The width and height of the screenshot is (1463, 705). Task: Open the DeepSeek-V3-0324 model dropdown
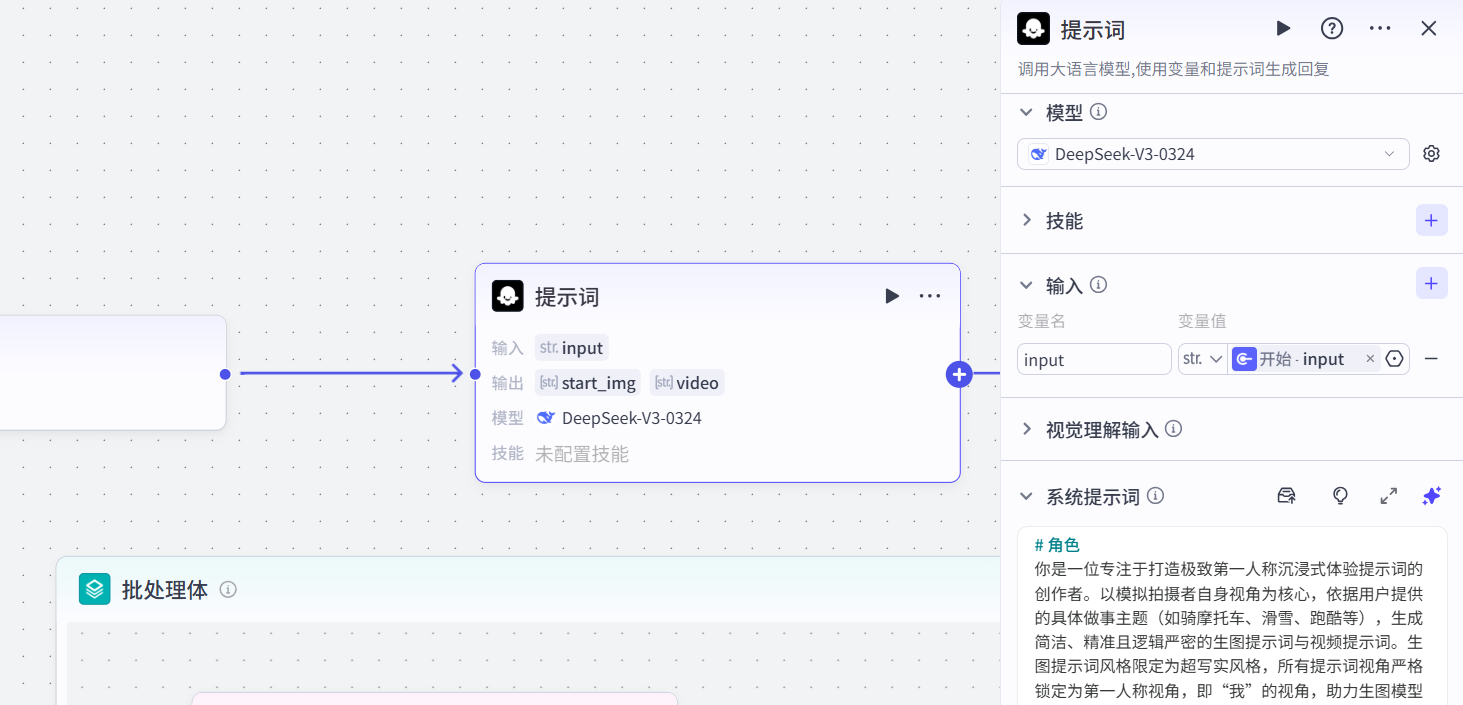[x=1213, y=154]
